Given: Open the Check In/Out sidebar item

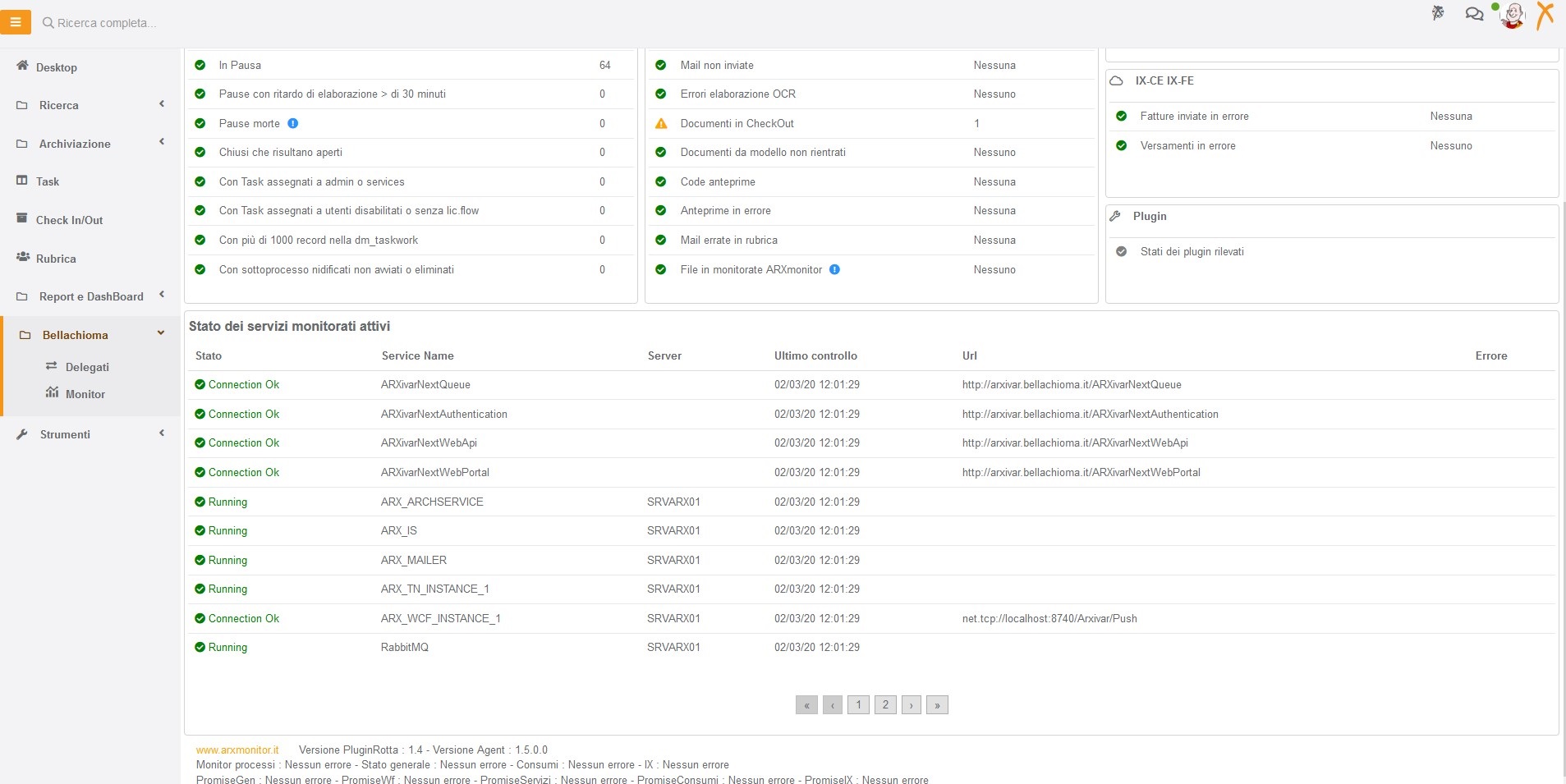Looking at the screenshot, I should (69, 220).
